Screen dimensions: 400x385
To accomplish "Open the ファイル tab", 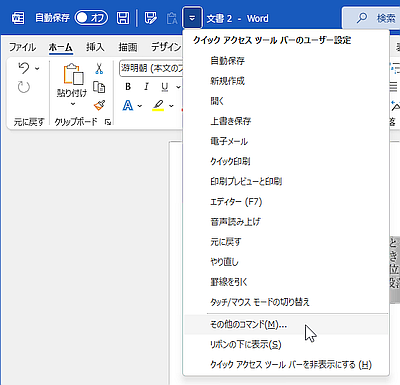I will [x=22, y=47].
